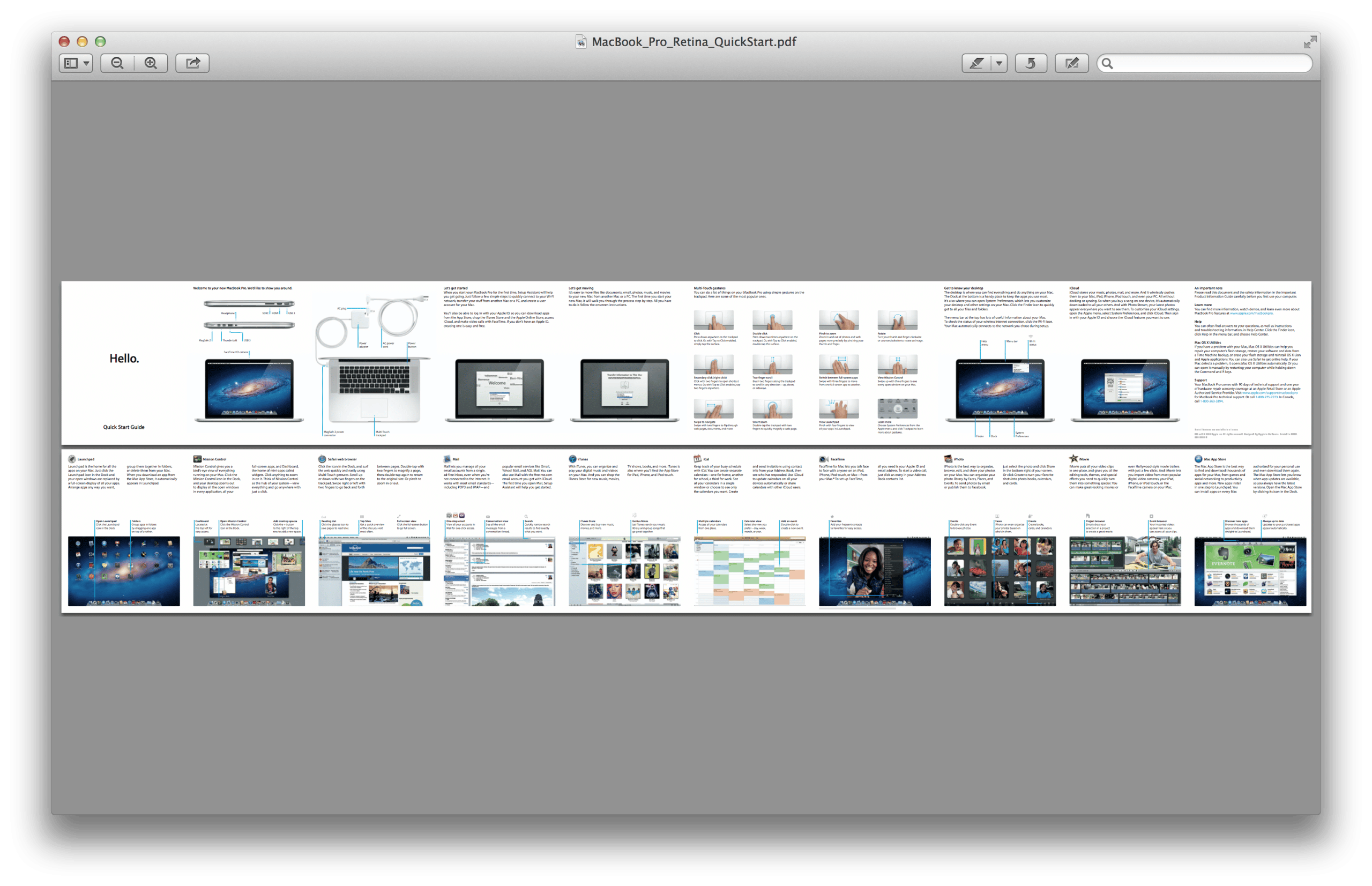Click the 1-800-263-3394 phone number link
1372x886 pixels.
point(1212,401)
